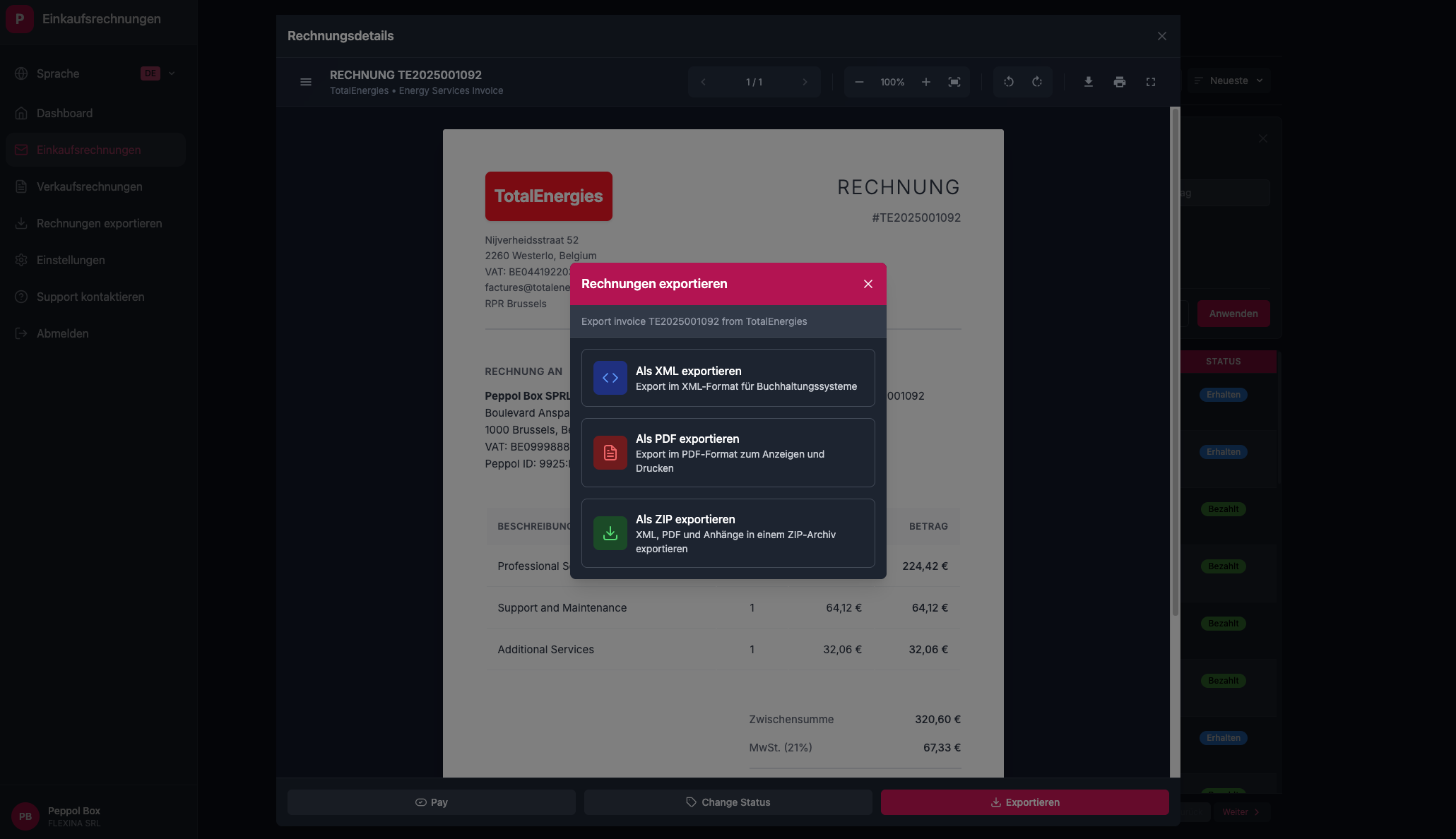Screen dimensions: 1456x839
Task: Download the invoice with toolbar download icon
Action: coord(1089,82)
